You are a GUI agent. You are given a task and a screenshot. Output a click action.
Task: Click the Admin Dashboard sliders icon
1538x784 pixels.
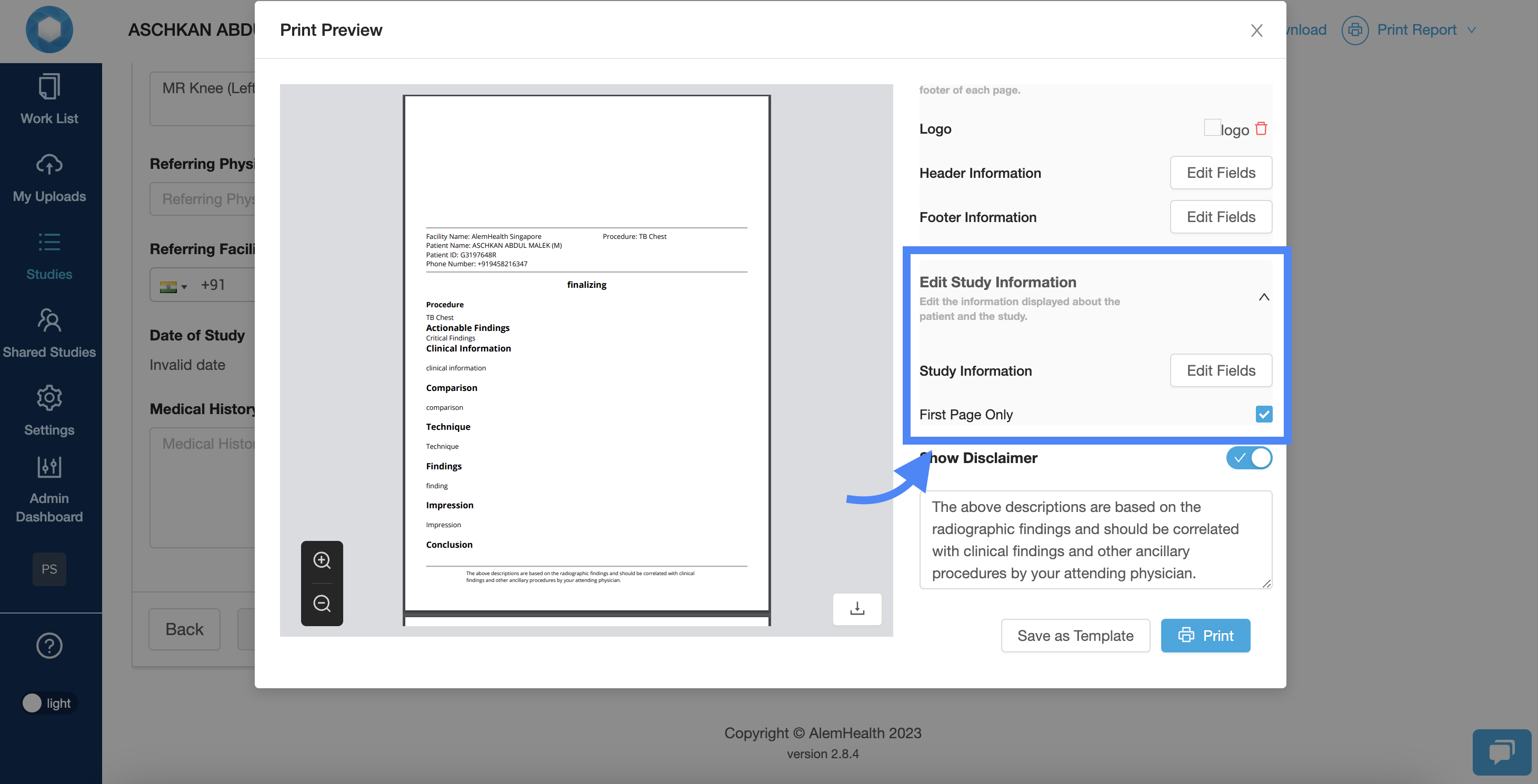[x=49, y=467]
